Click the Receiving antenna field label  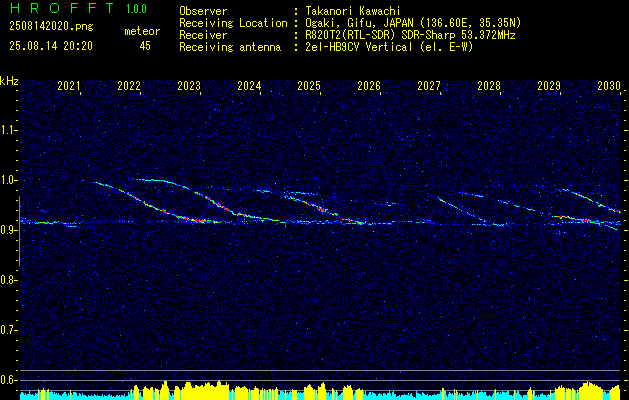point(230,47)
